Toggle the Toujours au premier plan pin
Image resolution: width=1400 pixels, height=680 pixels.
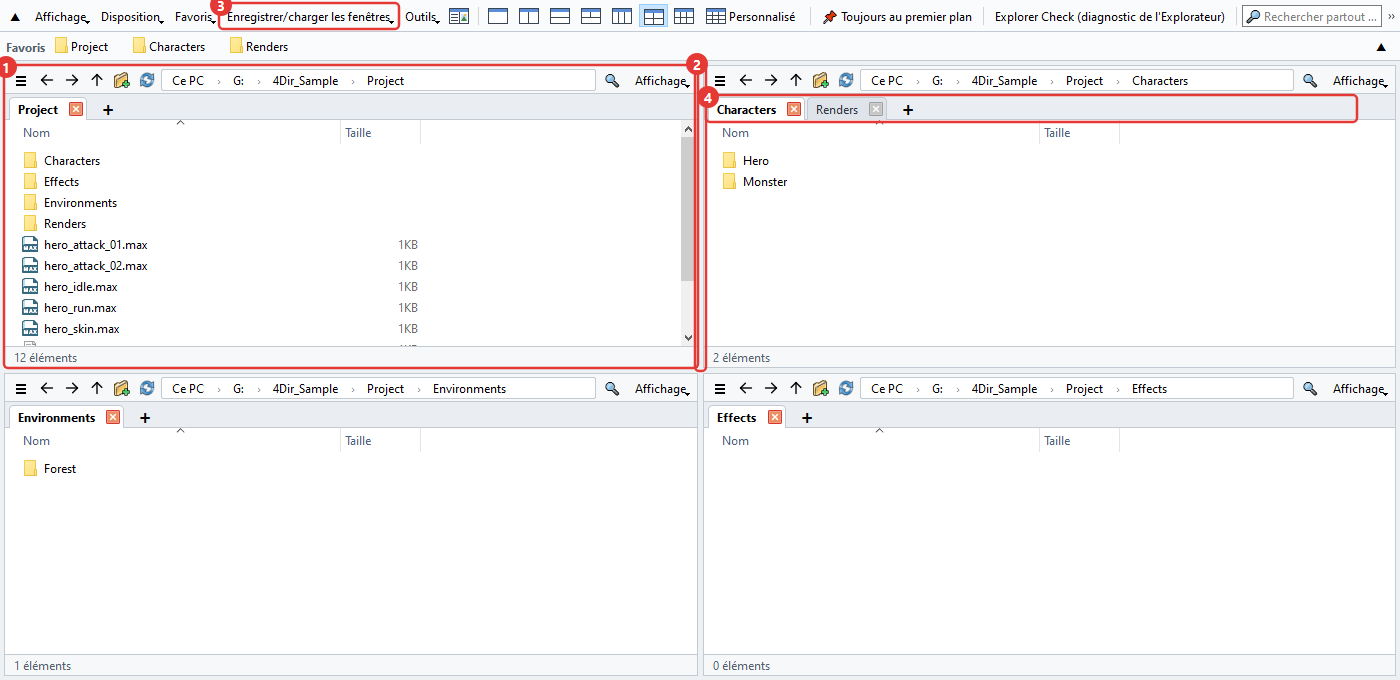(897, 17)
